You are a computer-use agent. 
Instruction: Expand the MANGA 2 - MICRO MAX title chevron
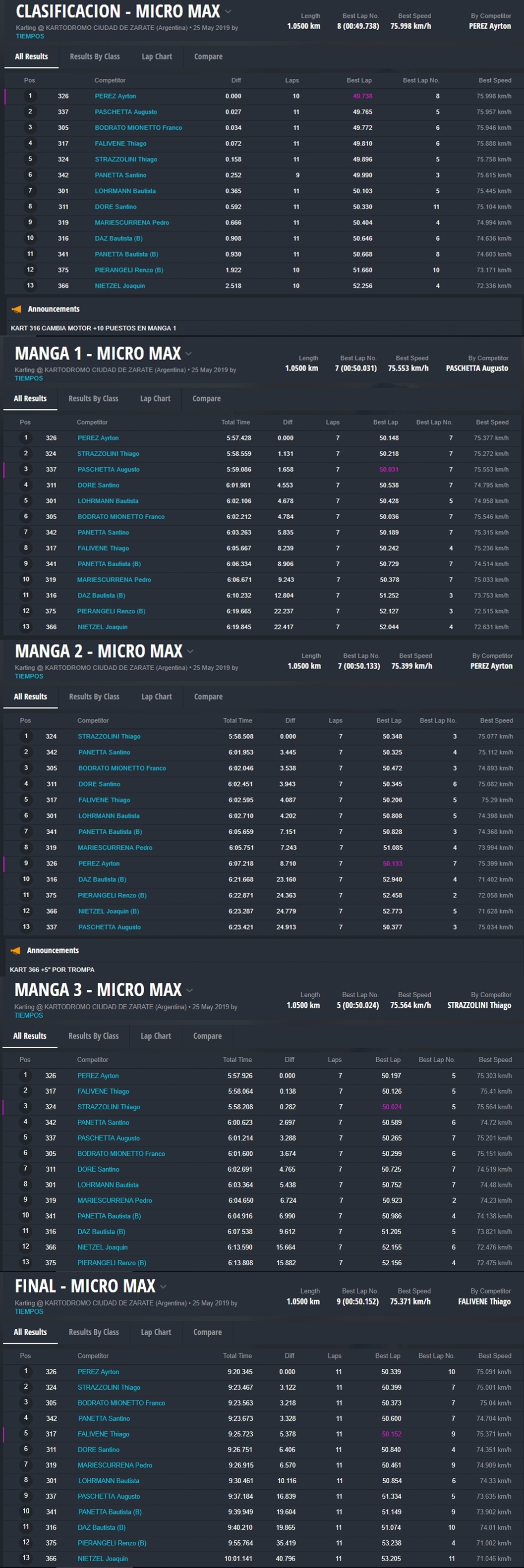pos(191,651)
